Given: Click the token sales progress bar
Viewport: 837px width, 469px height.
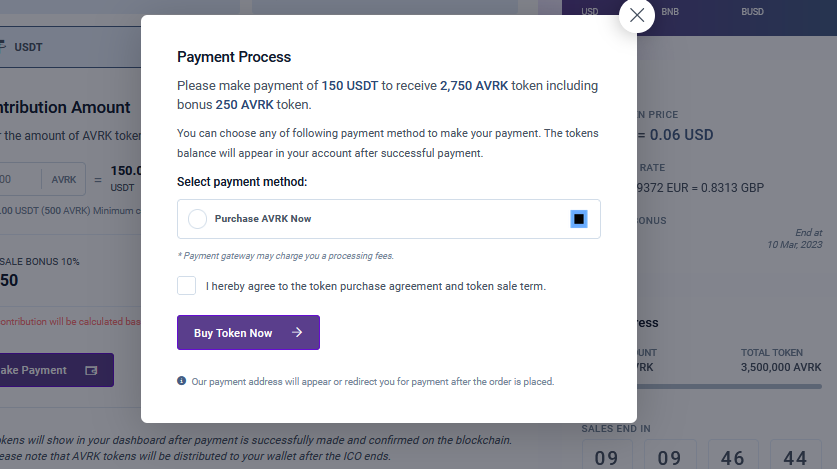Looking at the screenshot, I should point(729,386).
